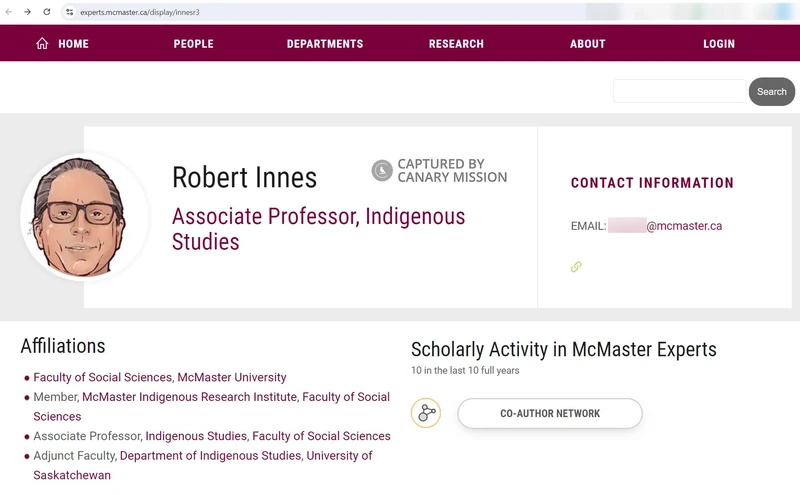Image resolution: width=800 pixels, height=495 pixels.
Task: Click the Affiliations heading
Action: [63, 346]
